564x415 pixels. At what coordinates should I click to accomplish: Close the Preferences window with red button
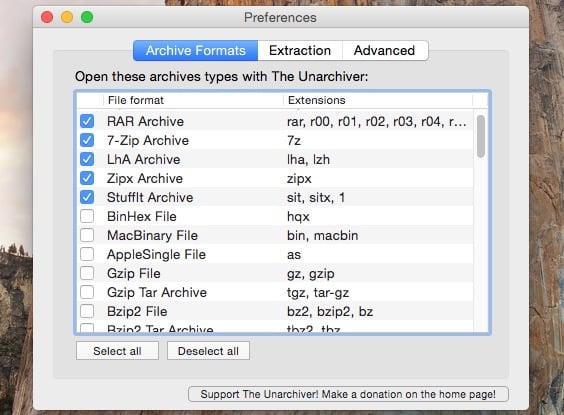click(x=47, y=17)
